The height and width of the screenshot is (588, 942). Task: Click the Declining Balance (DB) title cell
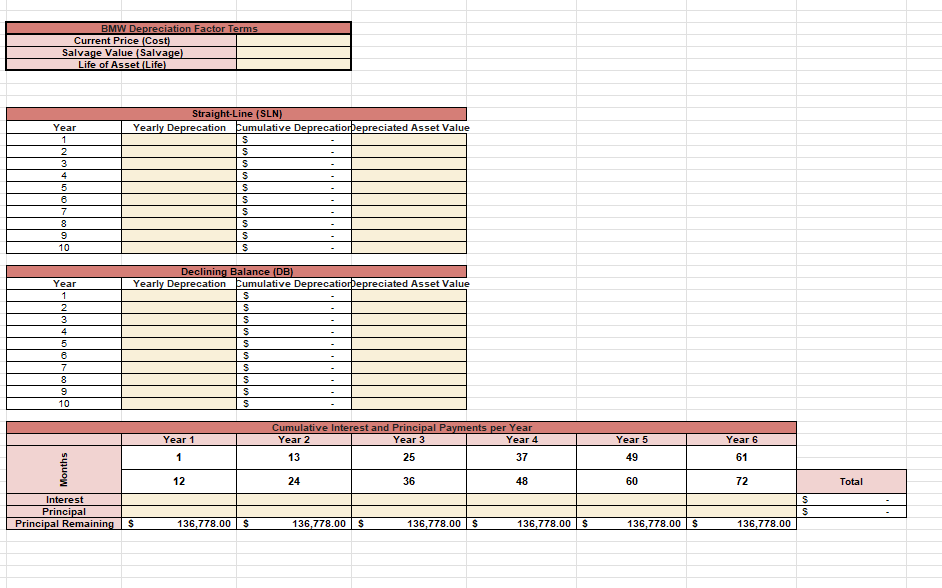point(236,271)
